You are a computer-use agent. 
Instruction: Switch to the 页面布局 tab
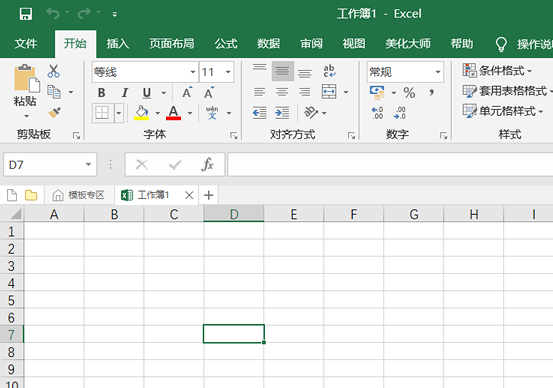coord(172,44)
